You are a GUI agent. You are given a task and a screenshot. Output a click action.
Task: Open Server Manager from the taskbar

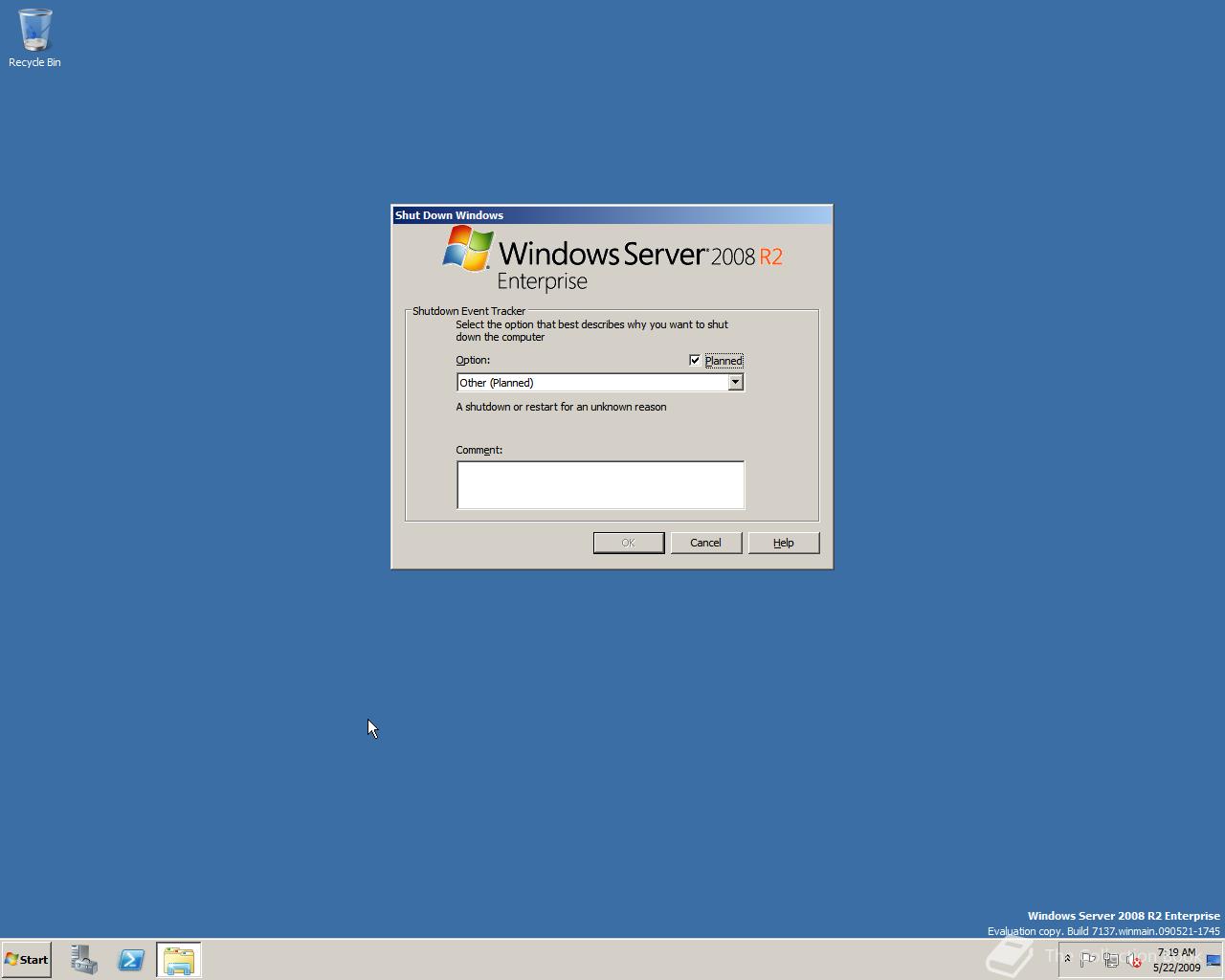click(x=84, y=960)
